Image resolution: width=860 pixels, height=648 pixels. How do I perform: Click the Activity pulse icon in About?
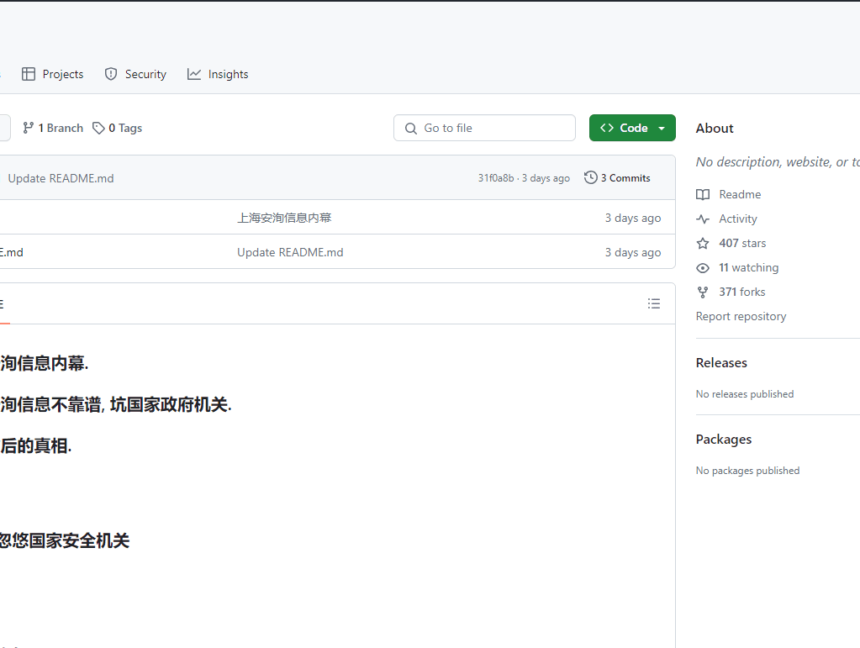pos(701,218)
